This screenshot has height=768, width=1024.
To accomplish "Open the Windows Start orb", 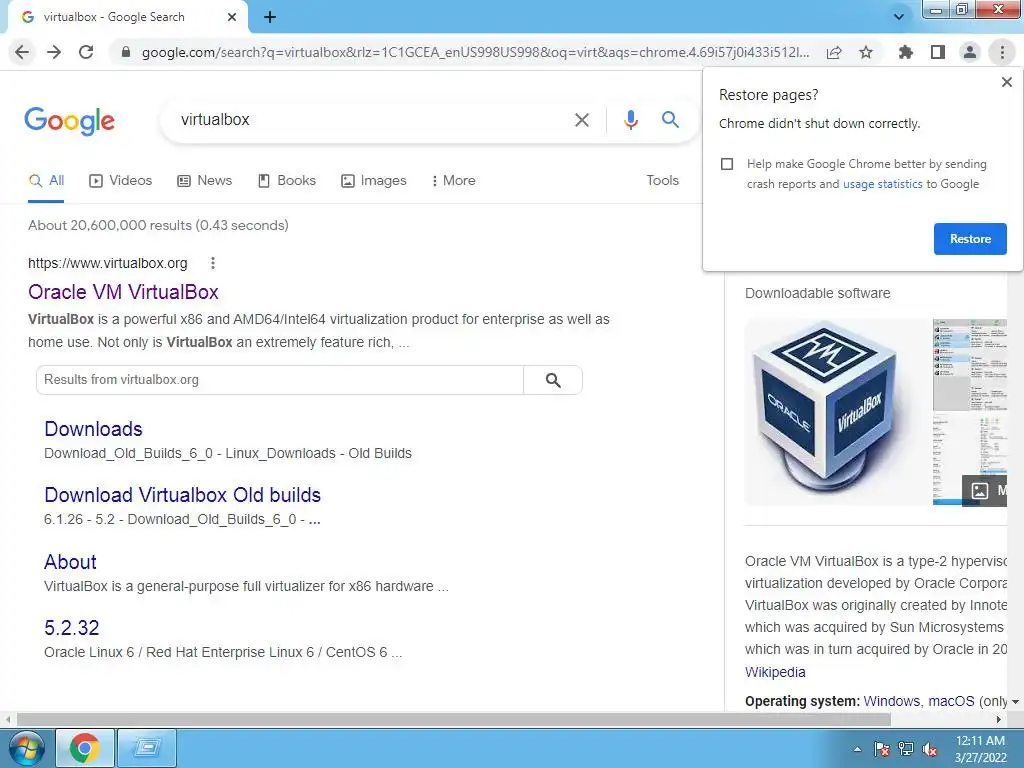I will pos(26,748).
